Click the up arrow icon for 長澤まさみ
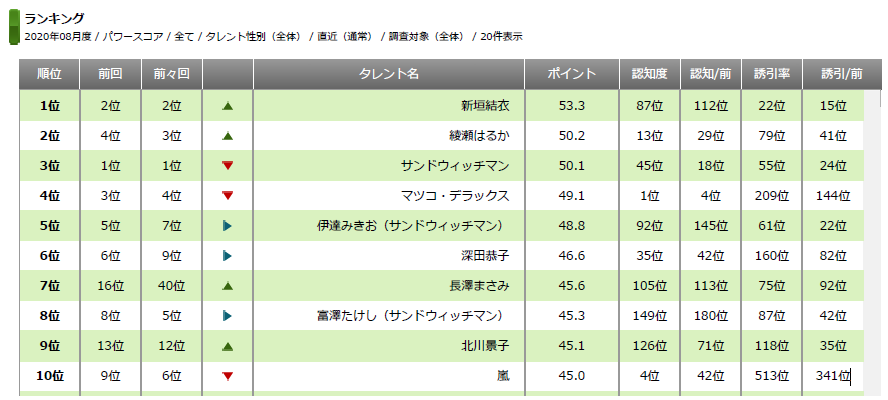Viewport: 888px width, 400px height. click(x=228, y=286)
